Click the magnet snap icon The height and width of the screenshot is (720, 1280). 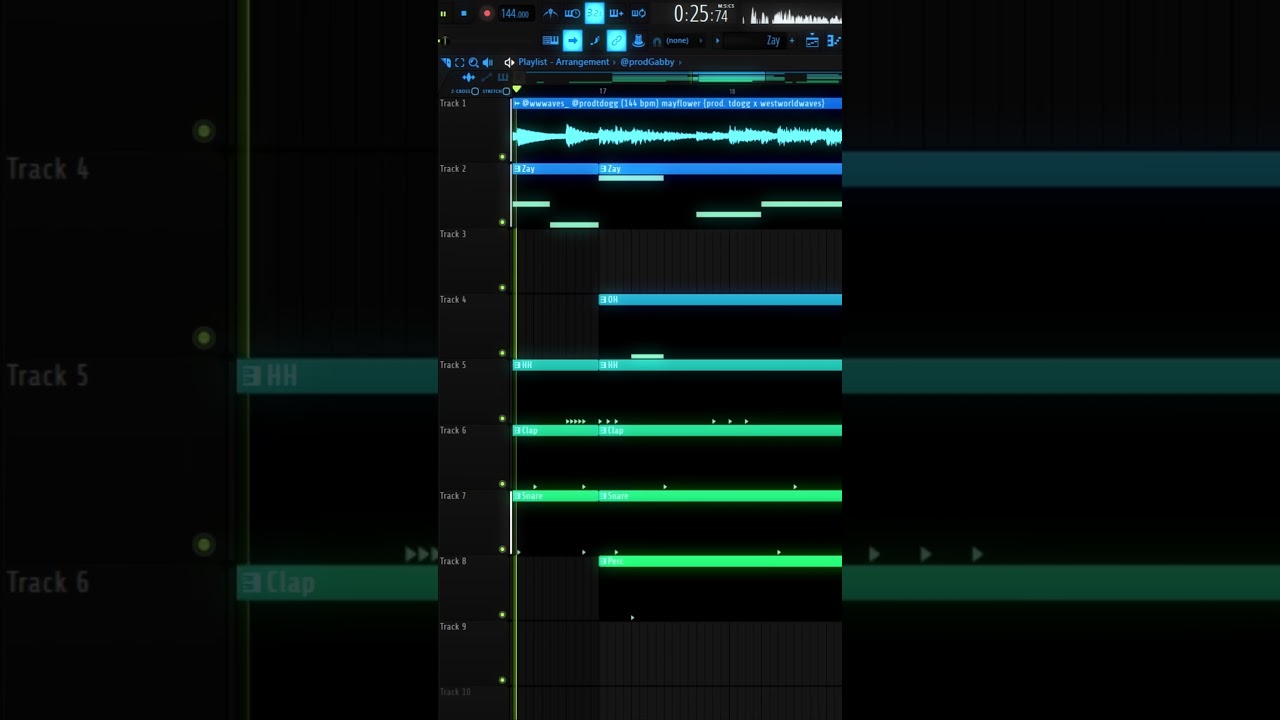coord(657,41)
